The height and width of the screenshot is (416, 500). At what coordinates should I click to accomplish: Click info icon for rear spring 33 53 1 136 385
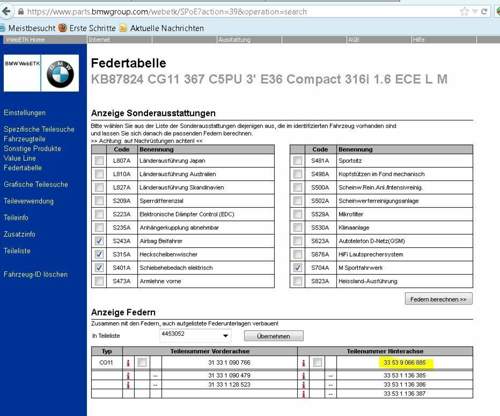(303, 376)
